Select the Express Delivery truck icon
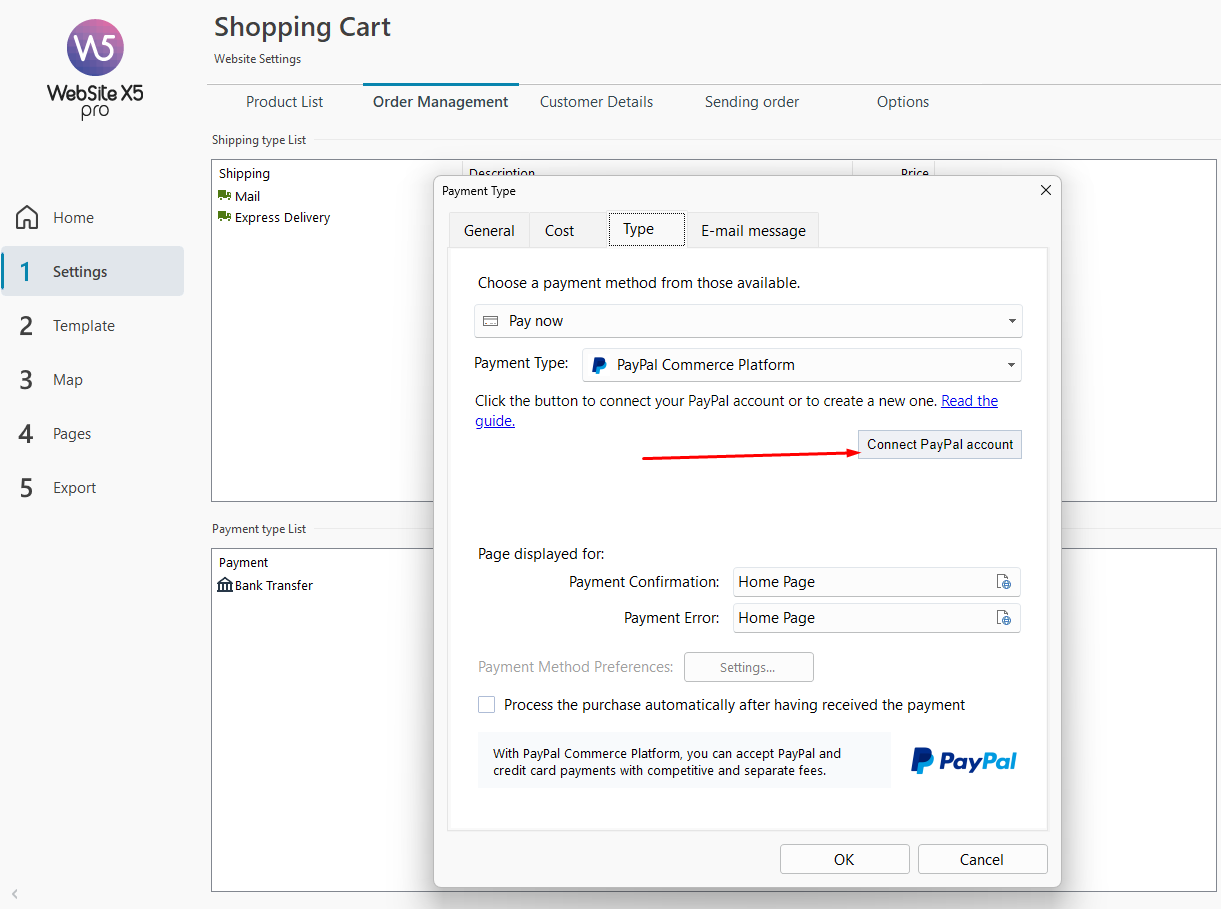 pos(224,217)
